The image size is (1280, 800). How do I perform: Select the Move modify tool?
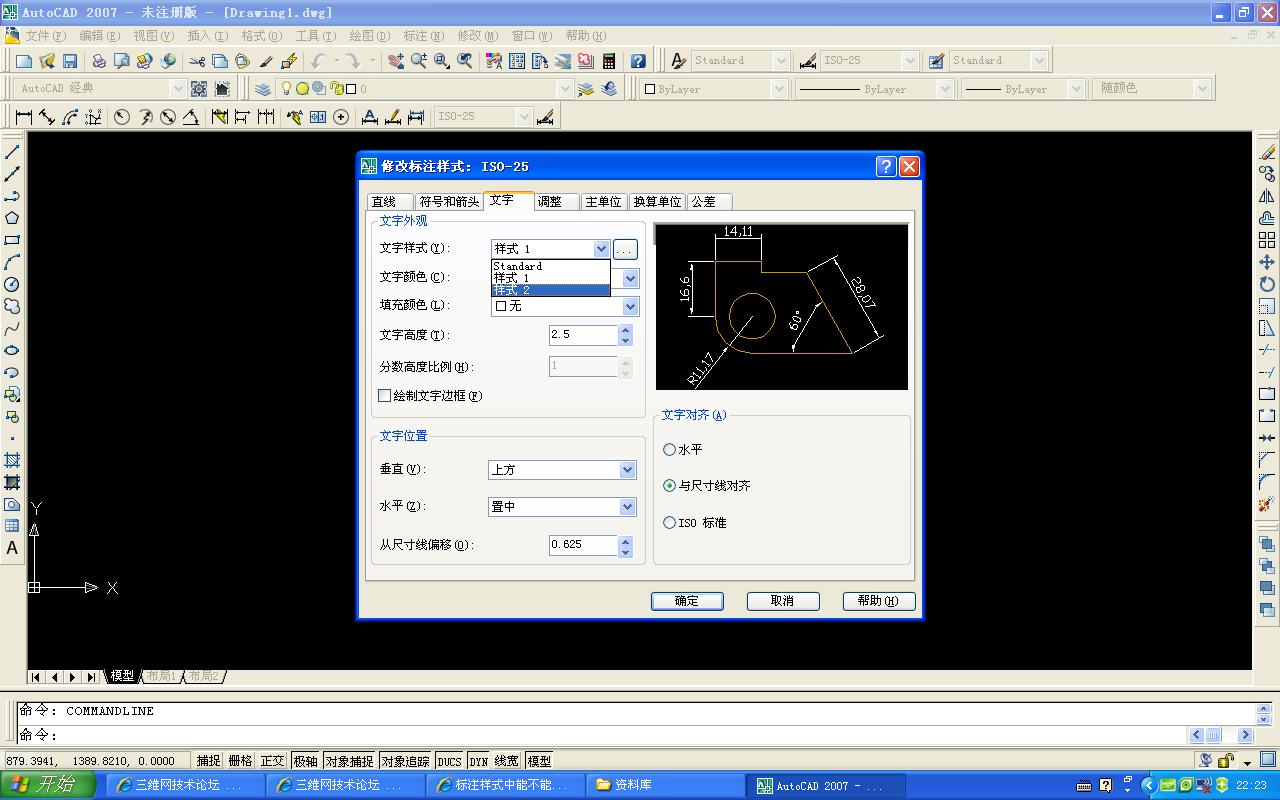coord(1267,262)
